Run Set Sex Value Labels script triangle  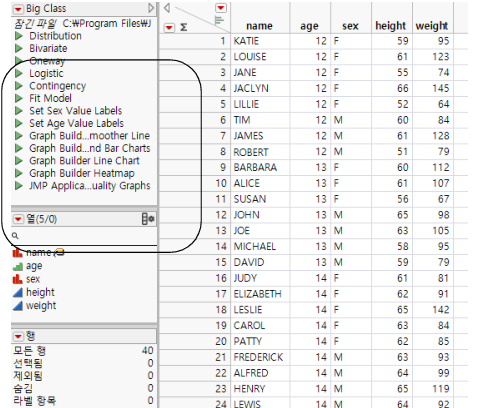pos(19,111)
